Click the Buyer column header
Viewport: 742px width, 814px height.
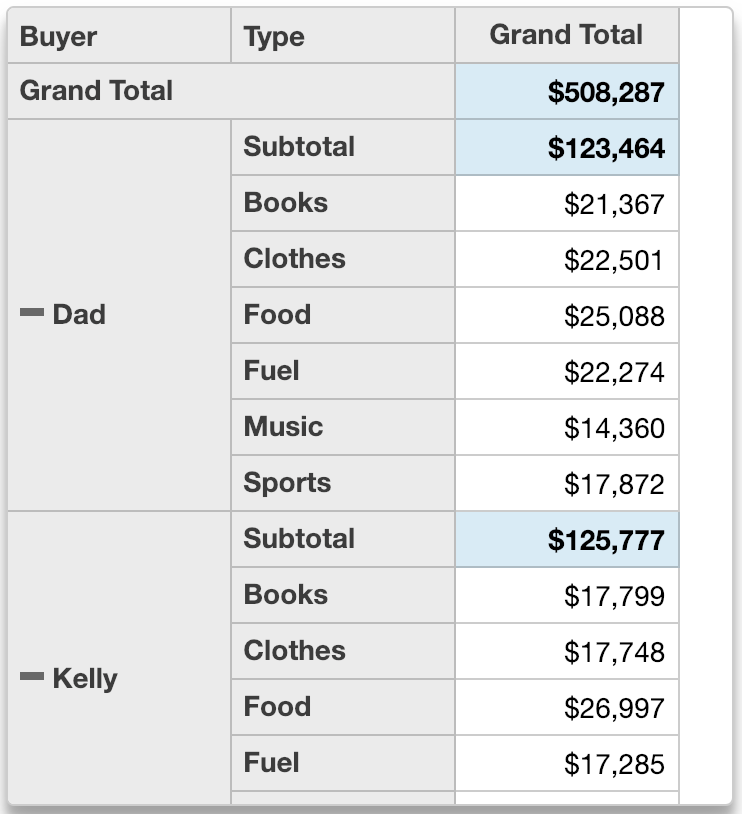click(x=58, y=37)
